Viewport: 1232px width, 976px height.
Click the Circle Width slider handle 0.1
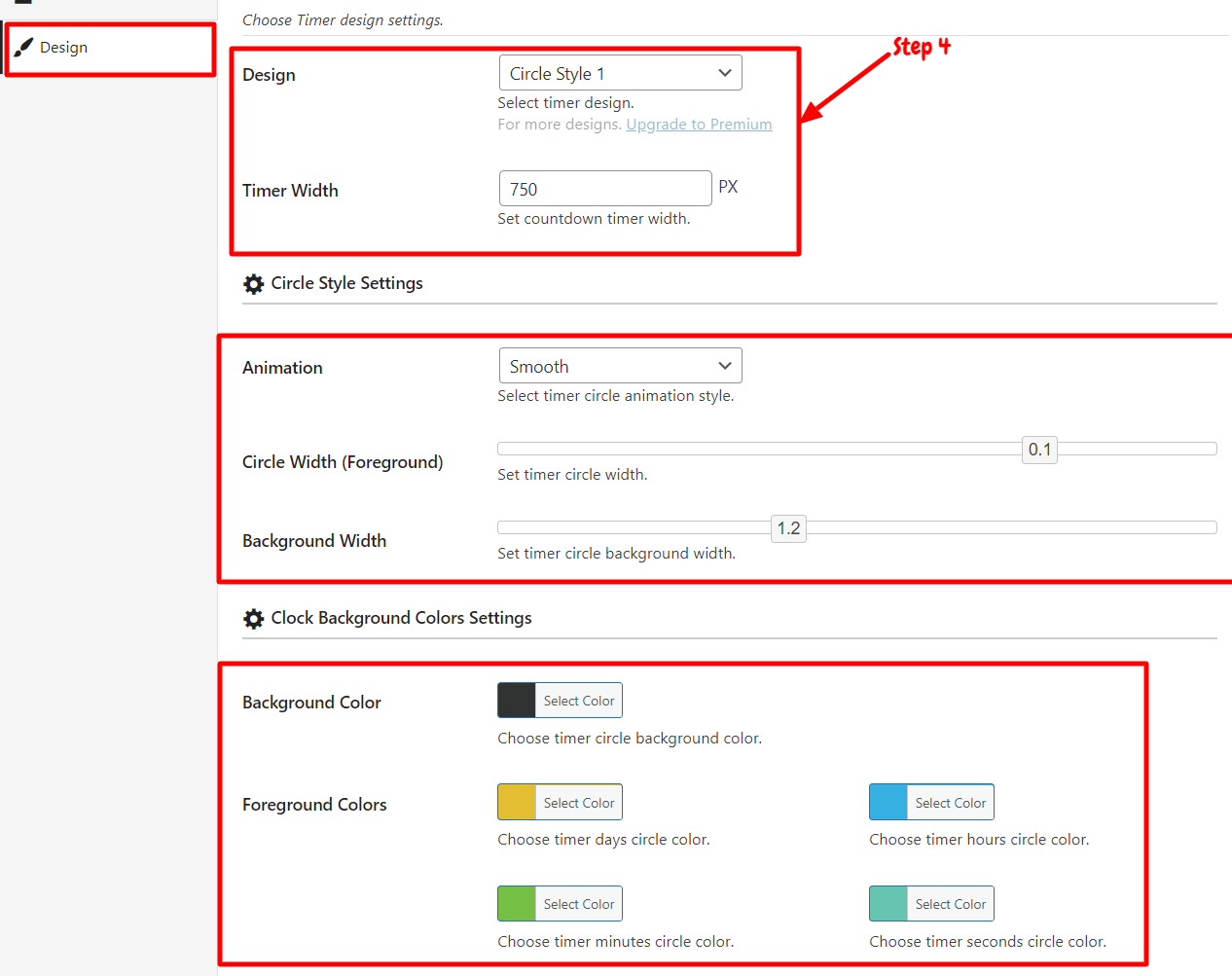coord(1039,450)
